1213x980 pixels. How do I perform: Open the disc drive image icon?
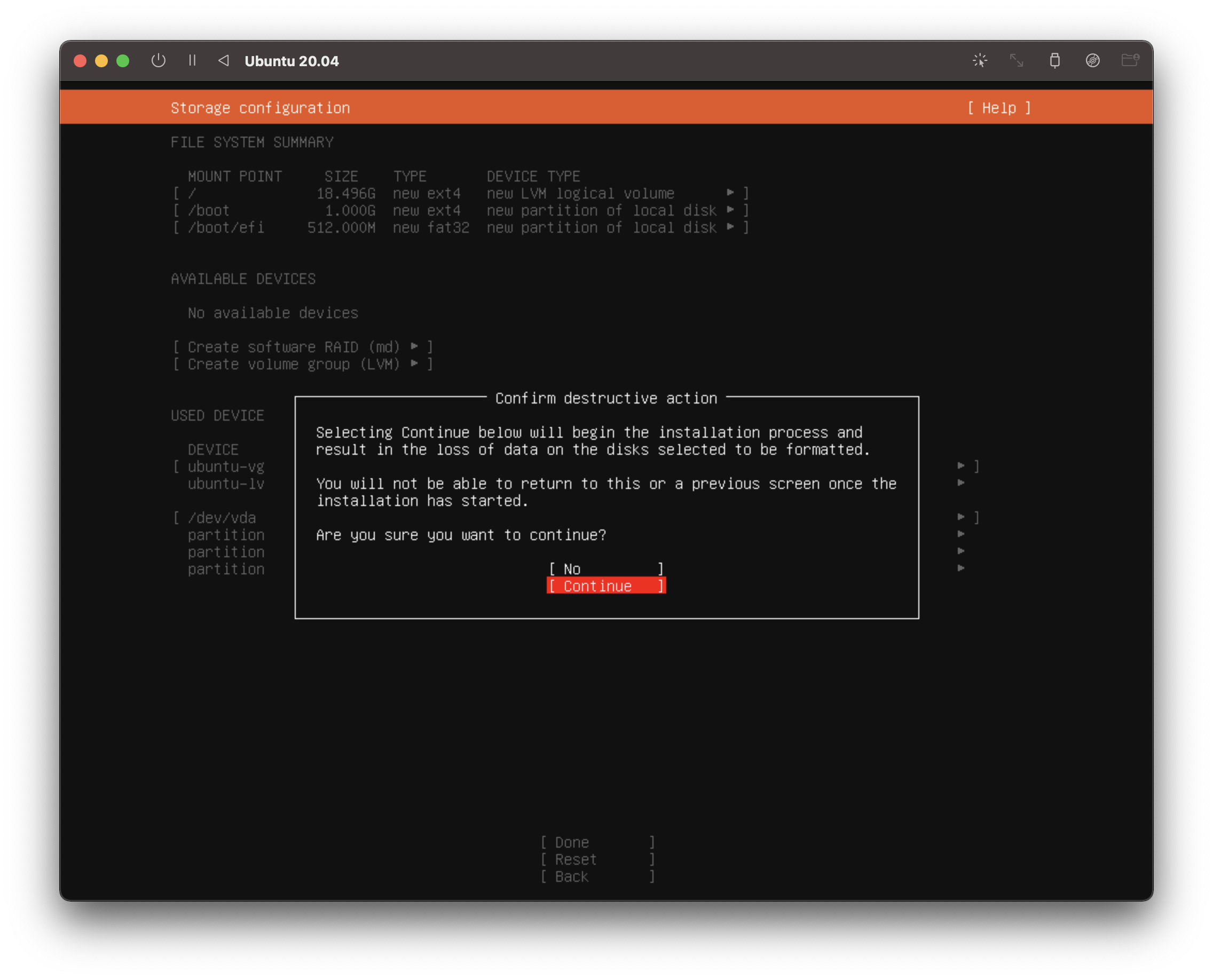(1092, 60)
